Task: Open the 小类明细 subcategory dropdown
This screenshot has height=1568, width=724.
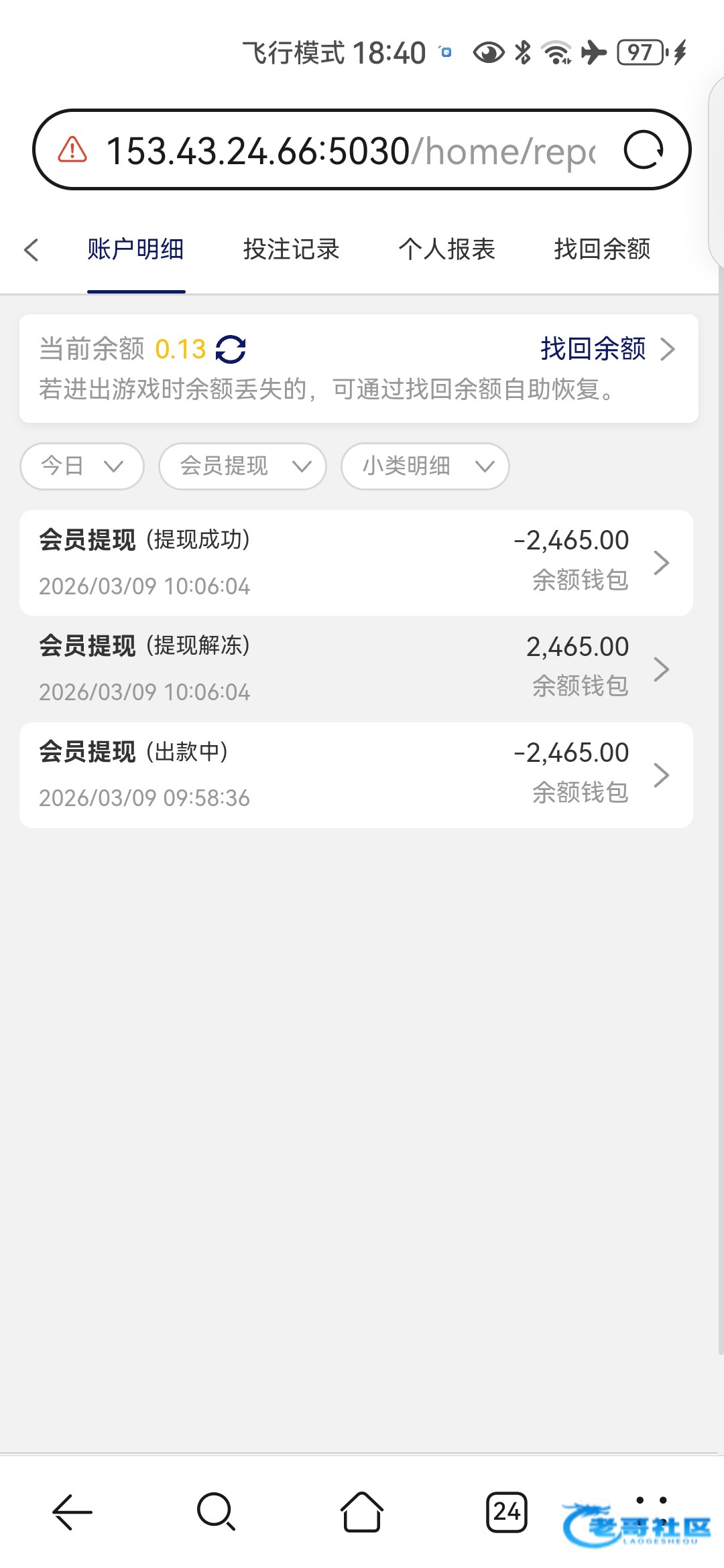Action: [425, 466]
